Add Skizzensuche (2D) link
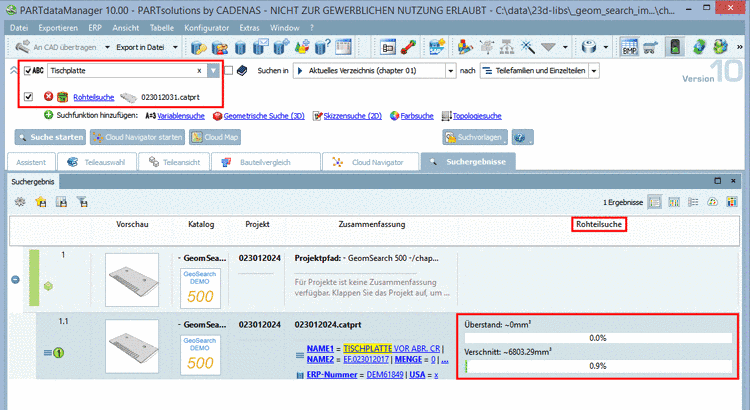The width and height of the screenshot is (750, 410). coord(353,116)
